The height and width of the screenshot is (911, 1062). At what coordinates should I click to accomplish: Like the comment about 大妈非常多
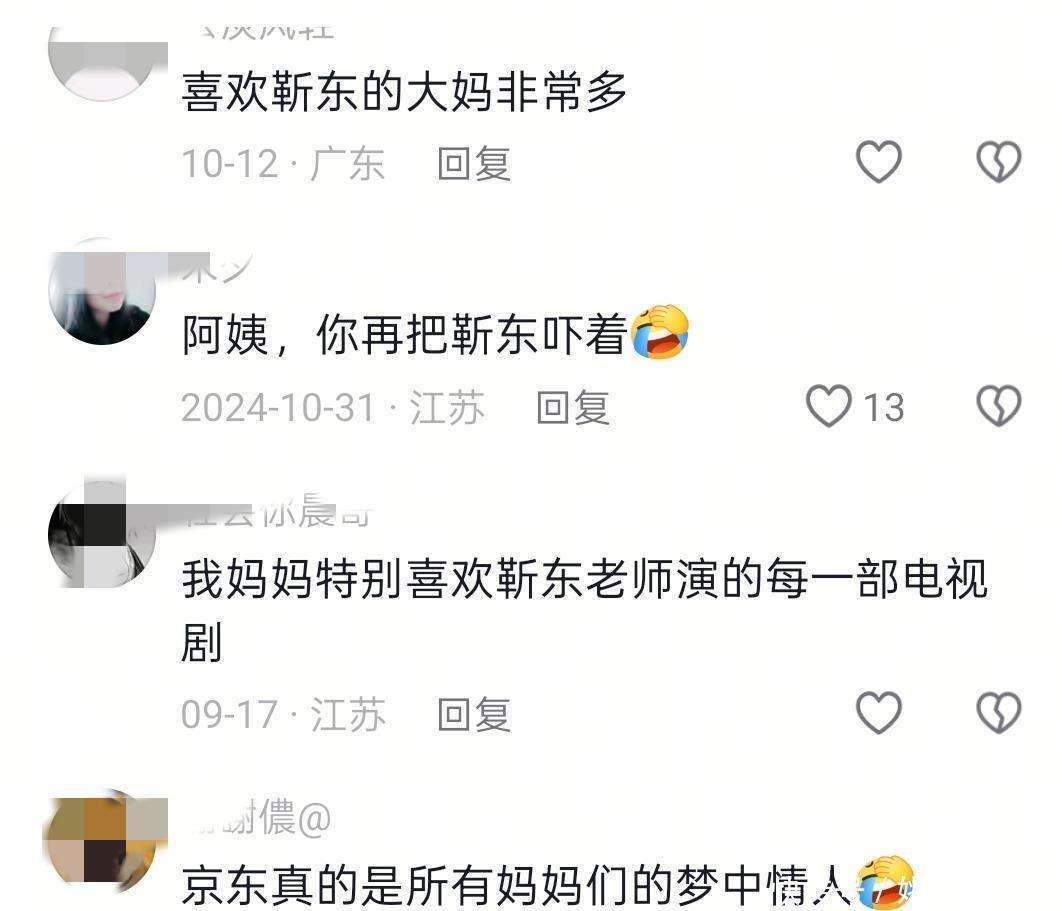(x=878, y=162)
